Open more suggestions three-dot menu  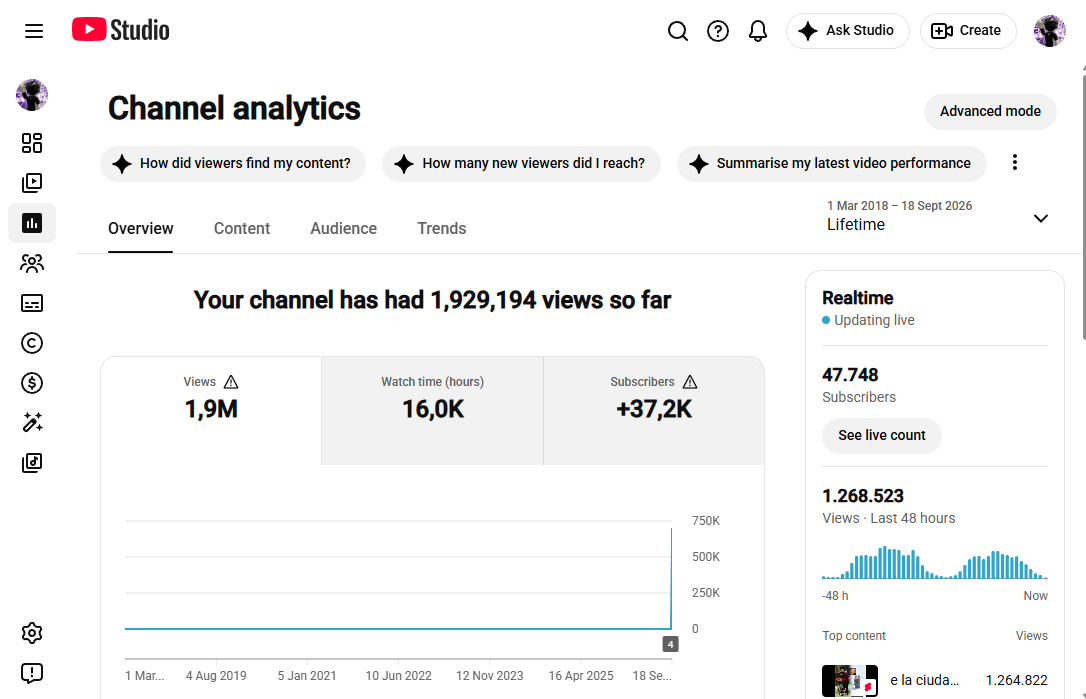pos(1015,163)
